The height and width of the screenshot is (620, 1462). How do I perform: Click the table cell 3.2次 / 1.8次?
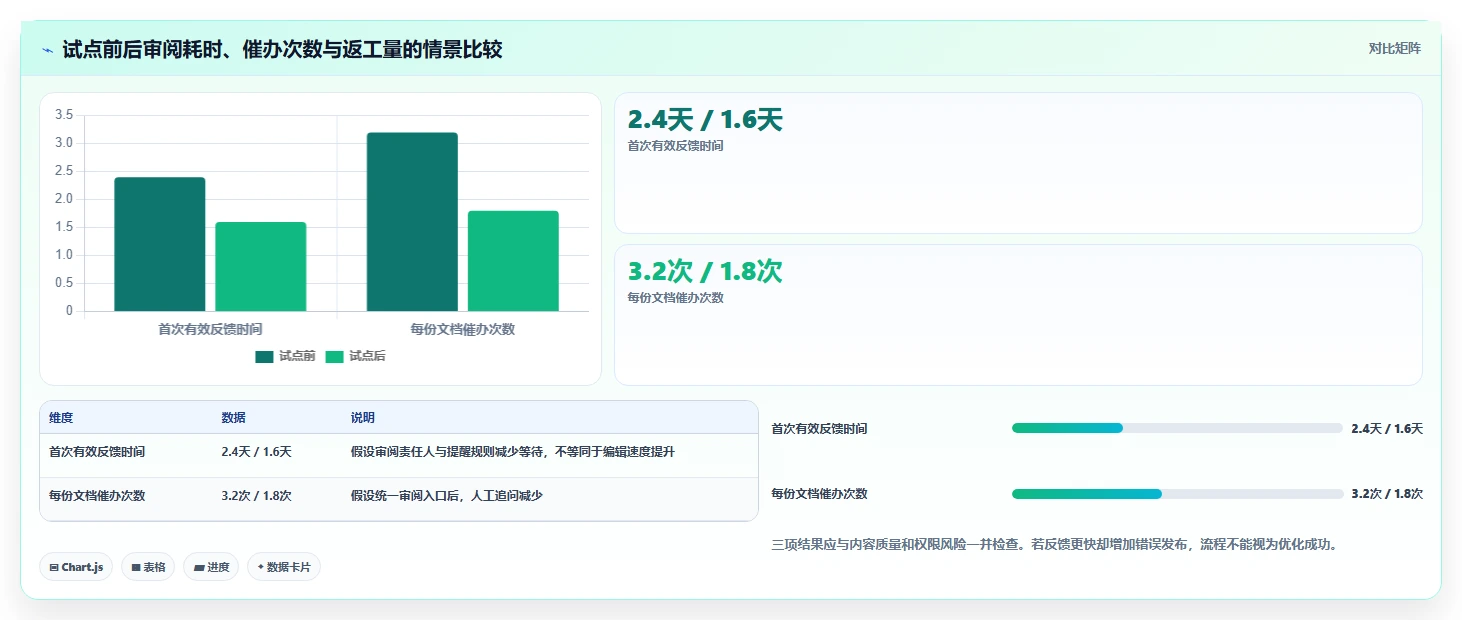(x=256, y=496)
